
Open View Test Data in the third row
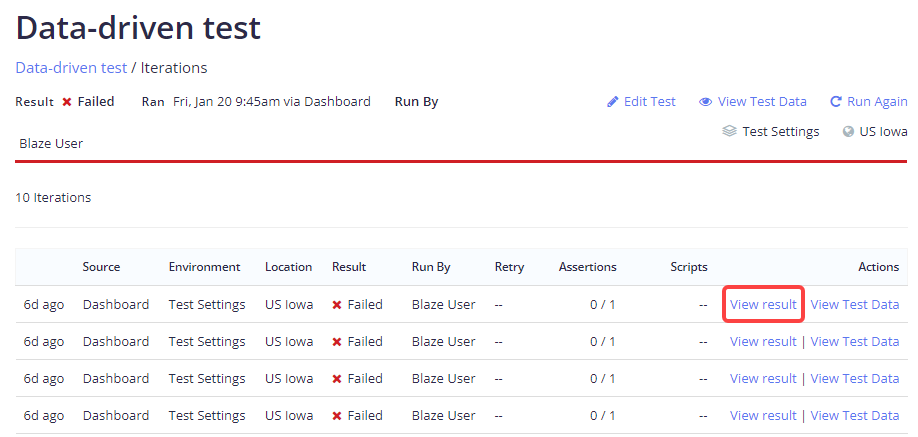[854, 379]
